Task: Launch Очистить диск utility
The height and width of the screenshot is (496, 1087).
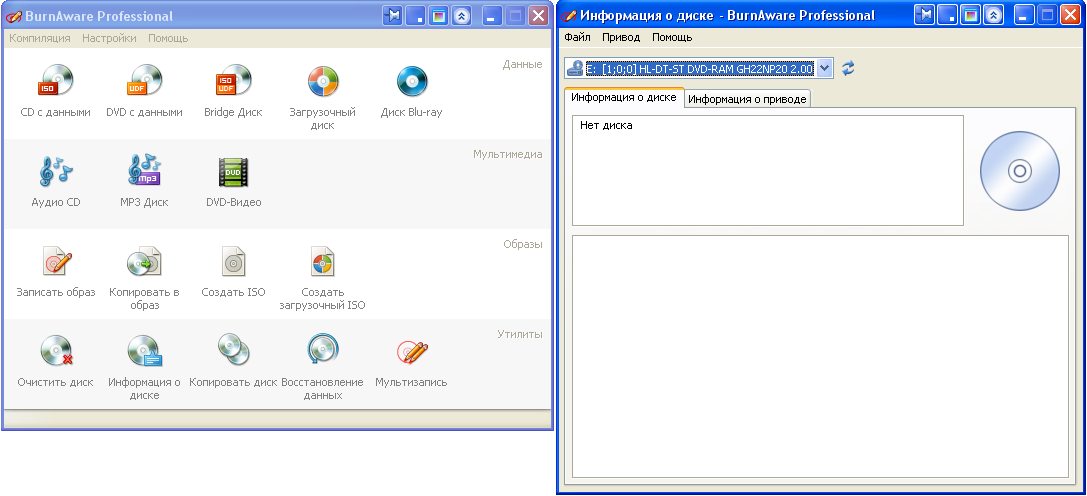Action: click(55, 350)
